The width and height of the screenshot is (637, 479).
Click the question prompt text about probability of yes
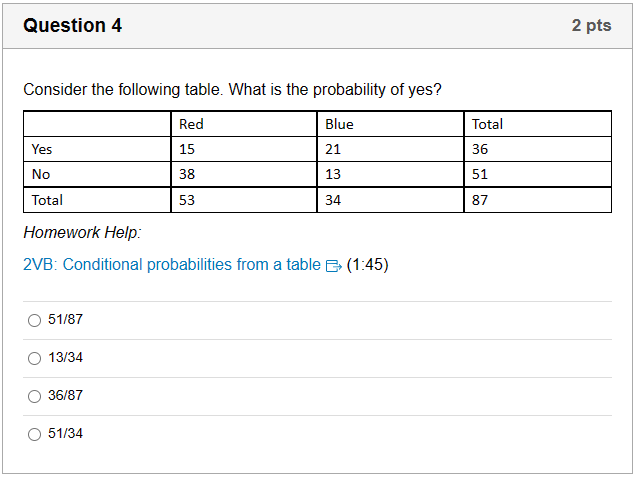tap(232, 89)
